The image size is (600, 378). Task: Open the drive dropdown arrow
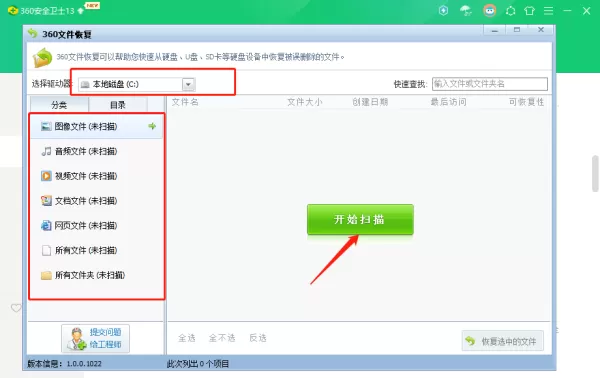pyautogui.click(x=188, y=84)
